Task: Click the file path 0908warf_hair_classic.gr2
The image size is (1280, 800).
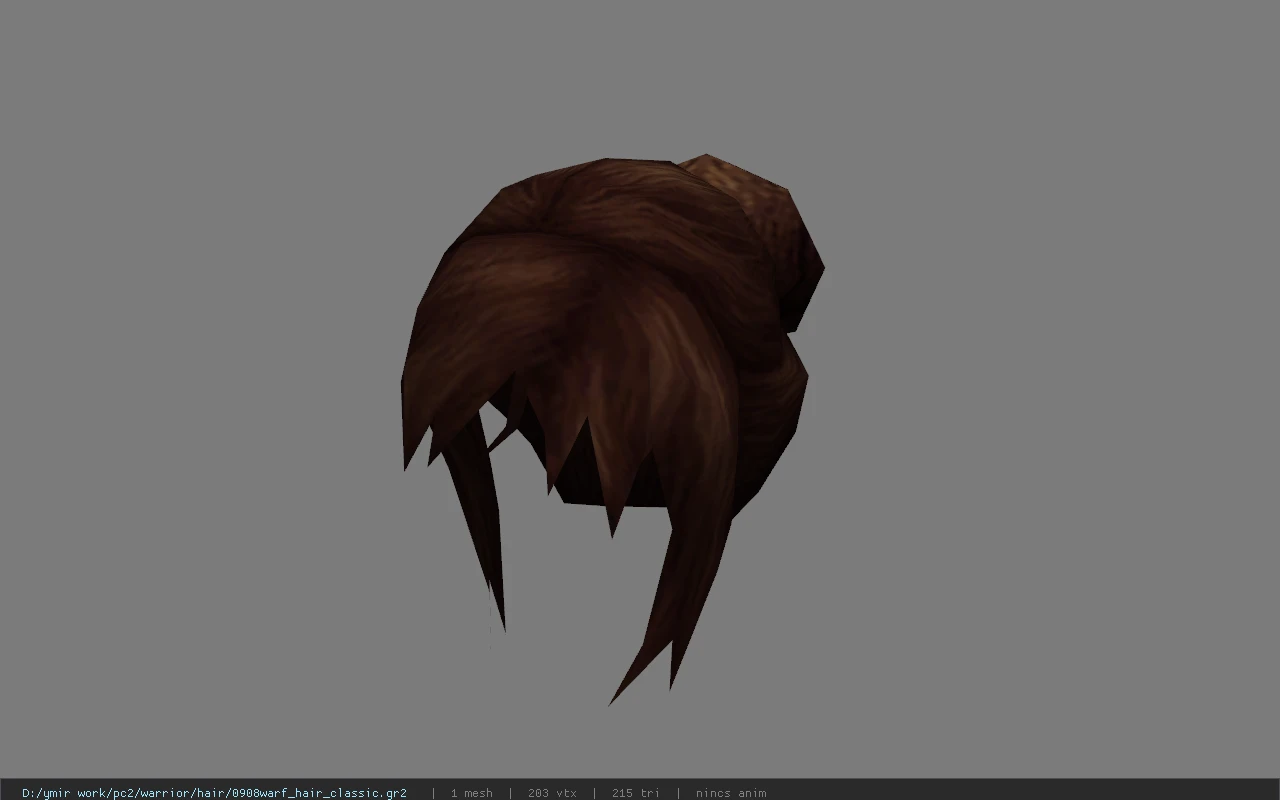Action: [x=214, y=793]
